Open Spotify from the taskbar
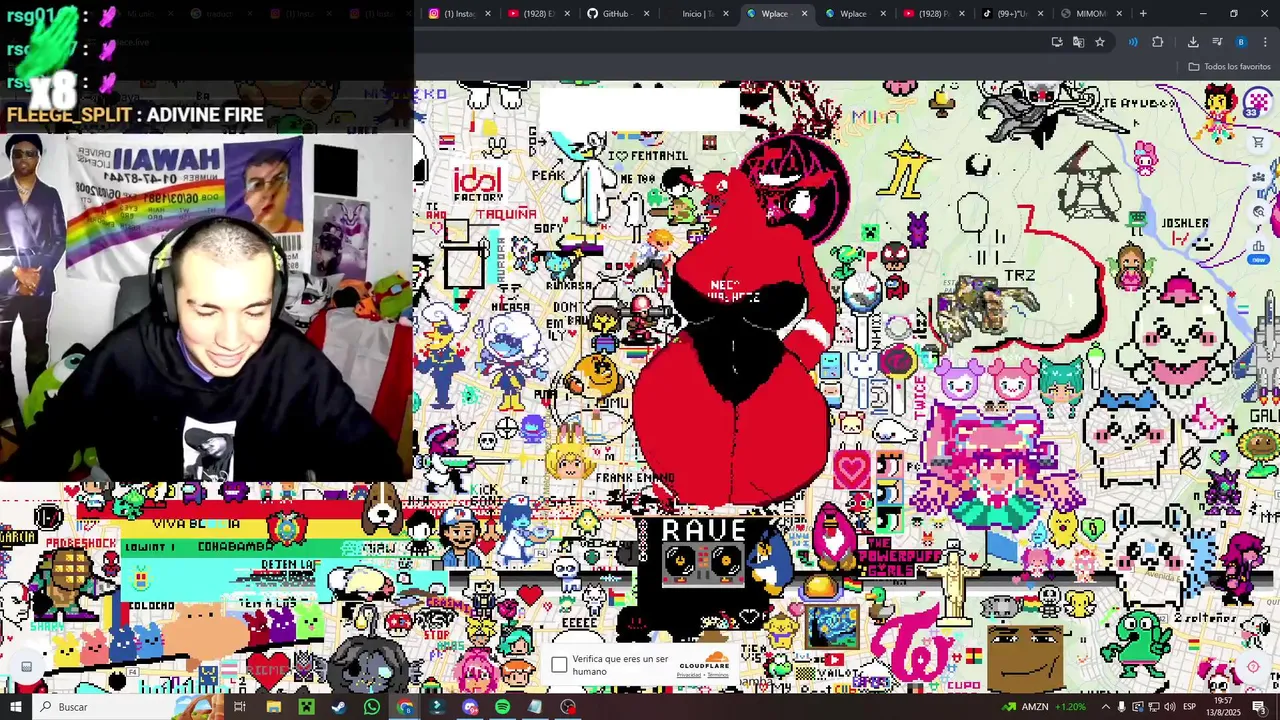1280x720 pixels. (503, 707)
